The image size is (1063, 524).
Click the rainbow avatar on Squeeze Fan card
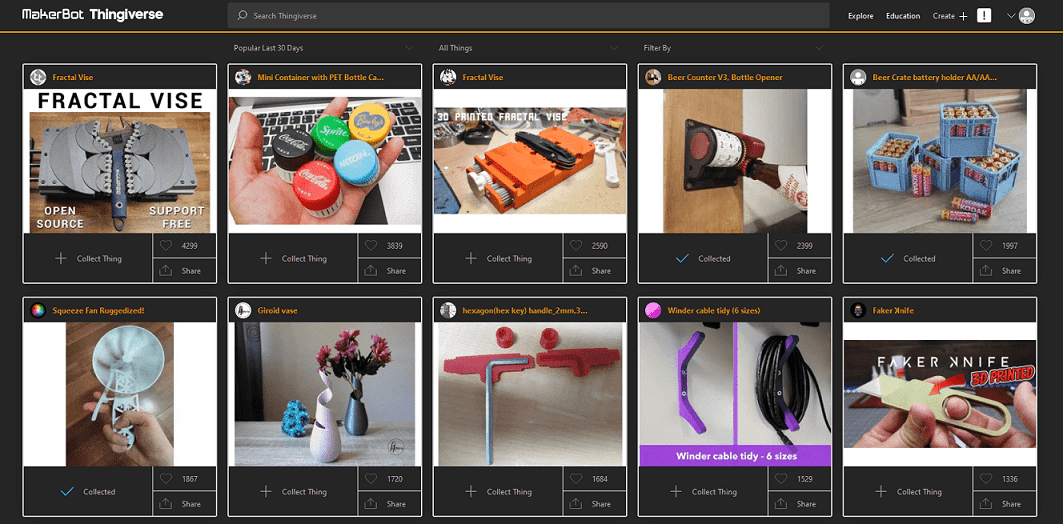click(x=38, y=310)
